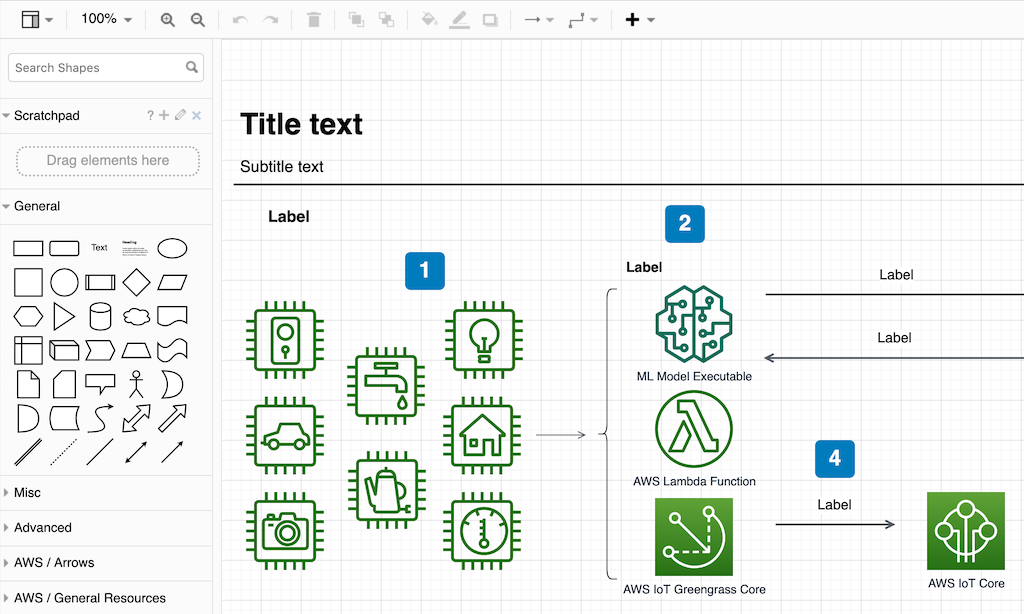Screen dimensions: 1024x614
Task: Click the Scratchpad help question mark
Action: tap(150, 116)
